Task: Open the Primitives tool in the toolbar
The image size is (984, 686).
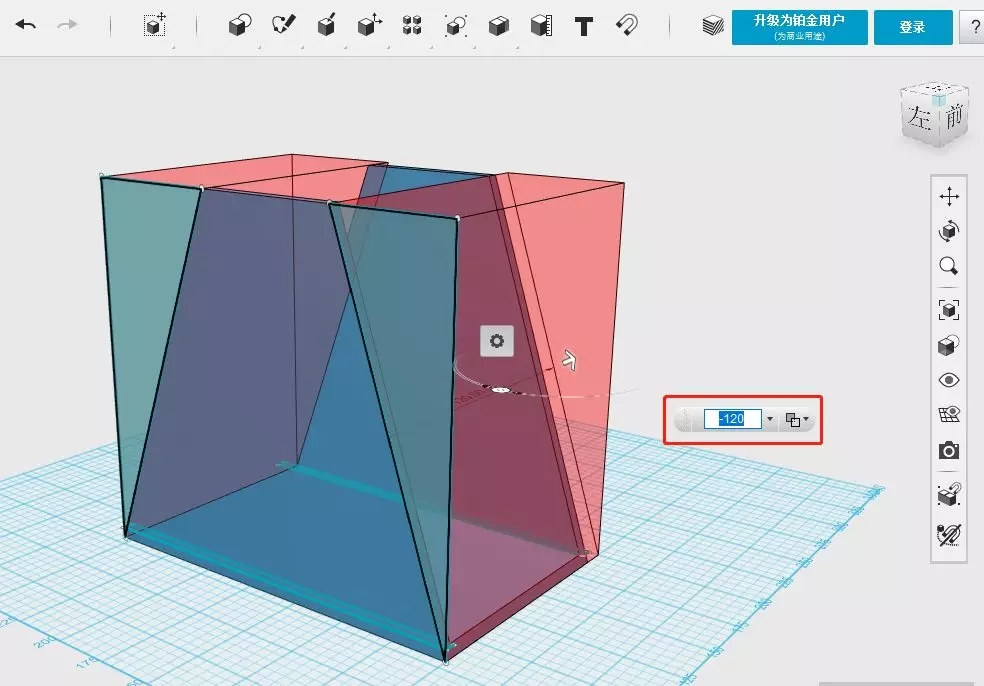Action: [240, 26]
